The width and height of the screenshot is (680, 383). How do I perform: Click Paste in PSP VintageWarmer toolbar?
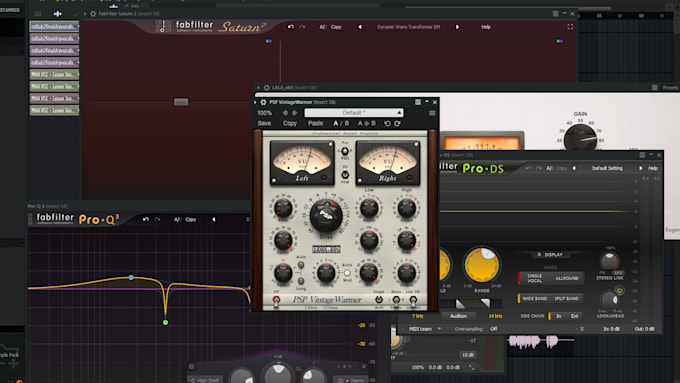point(315,124)
